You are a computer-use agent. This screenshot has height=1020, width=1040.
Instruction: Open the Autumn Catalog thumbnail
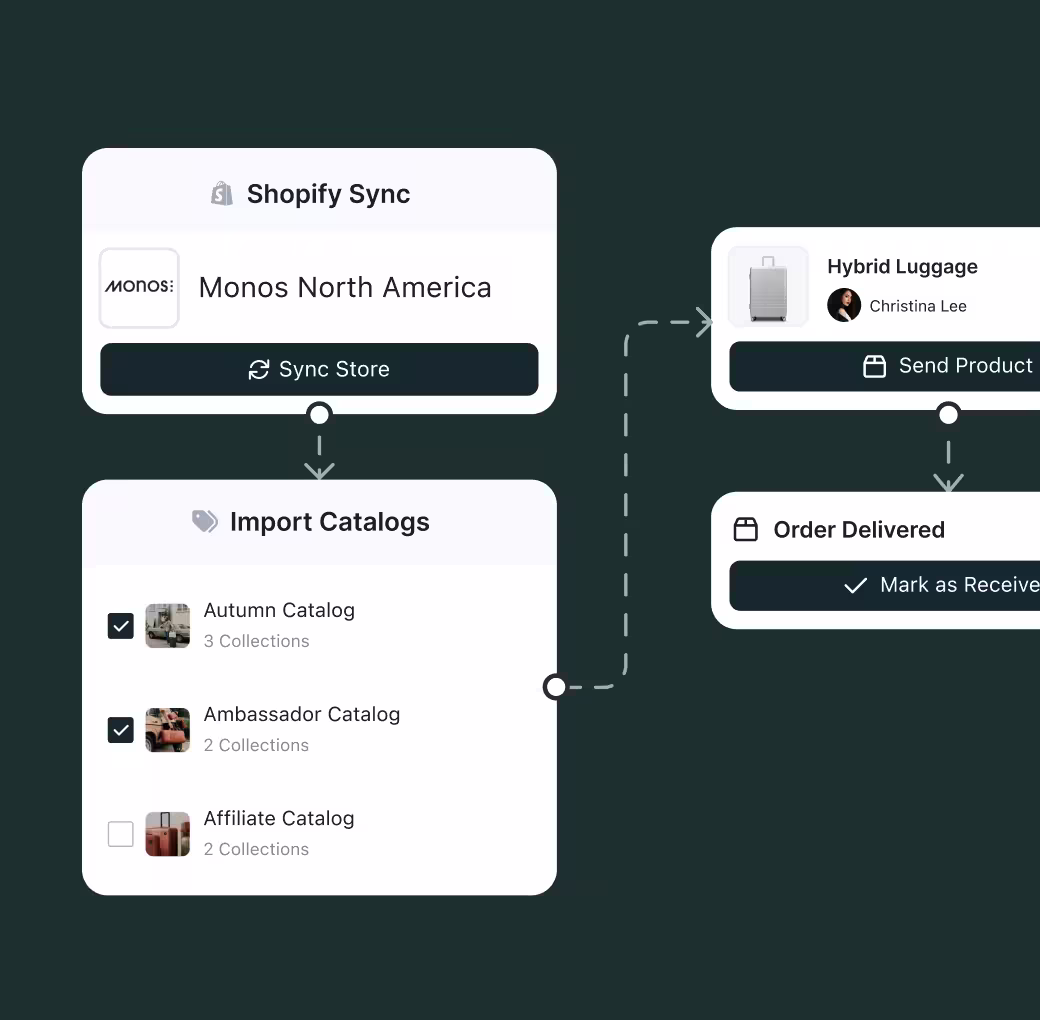(x=168, y=625)
